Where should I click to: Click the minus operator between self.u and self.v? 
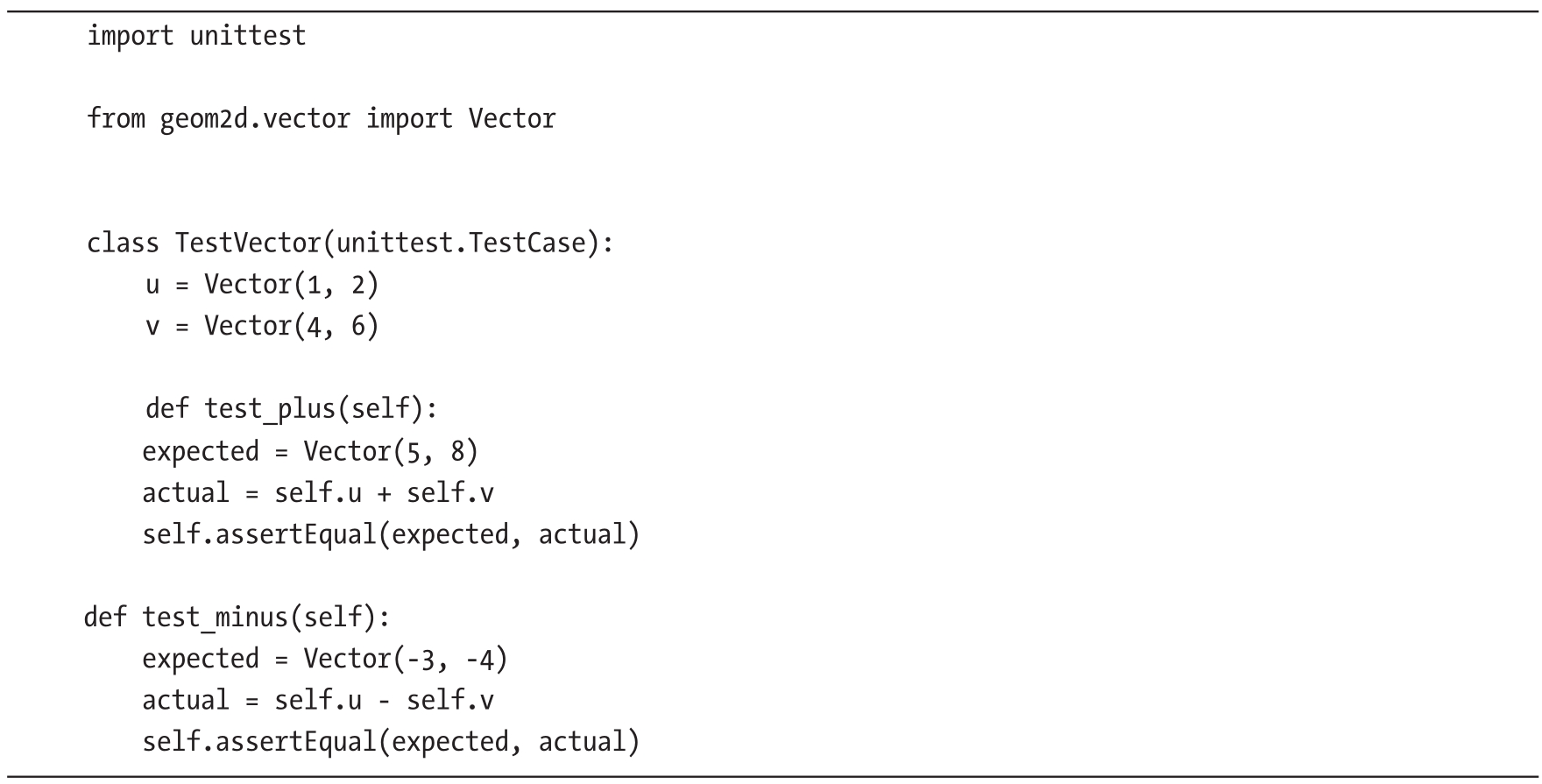pyautogui.click(x=384, y=701)
